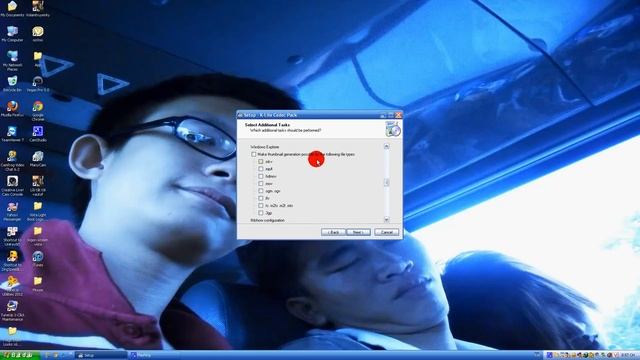The image size is (640, 360).
Task: Launch Mozilla Firefox from the desktop
Action: [12, 109]
